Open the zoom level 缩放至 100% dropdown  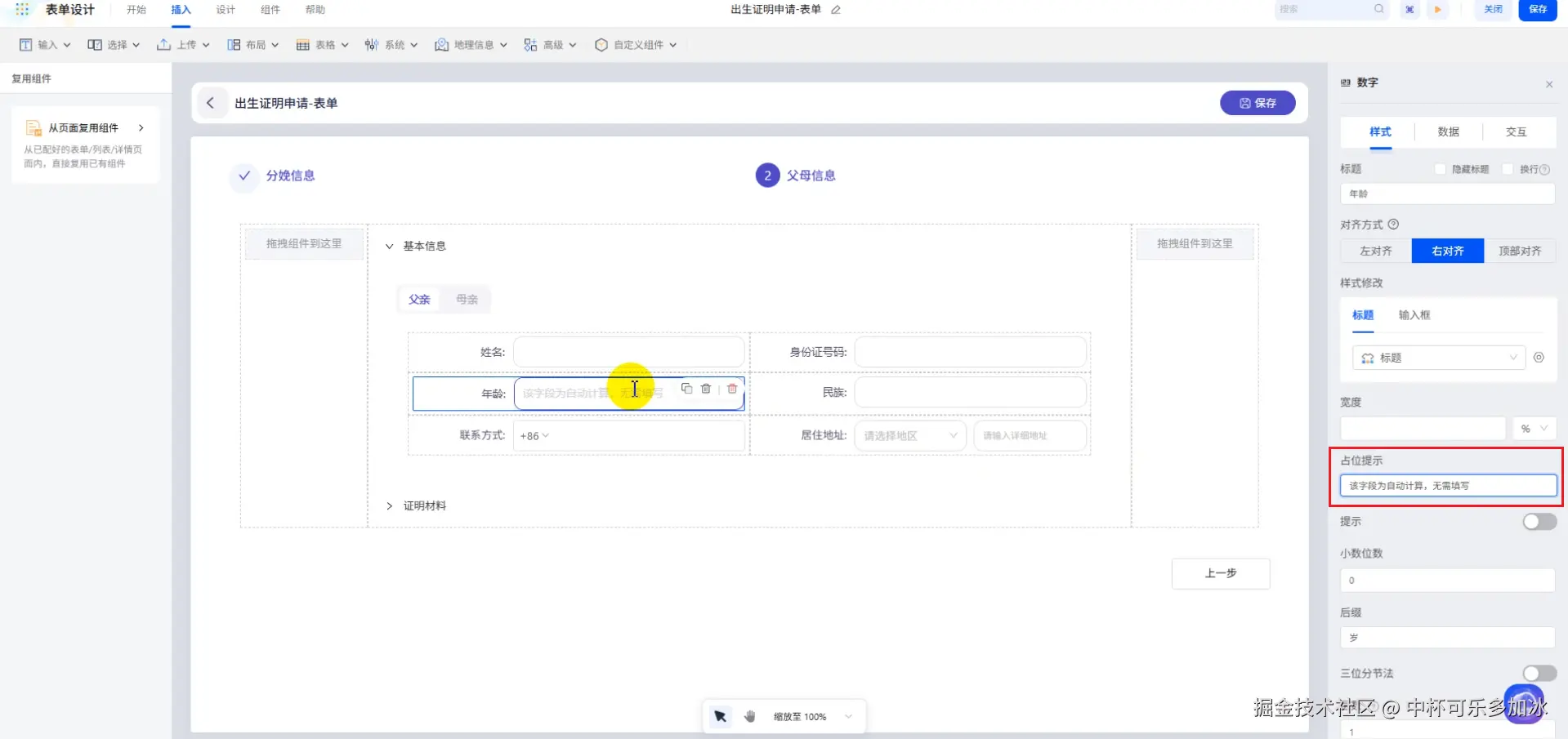(813, 717)
